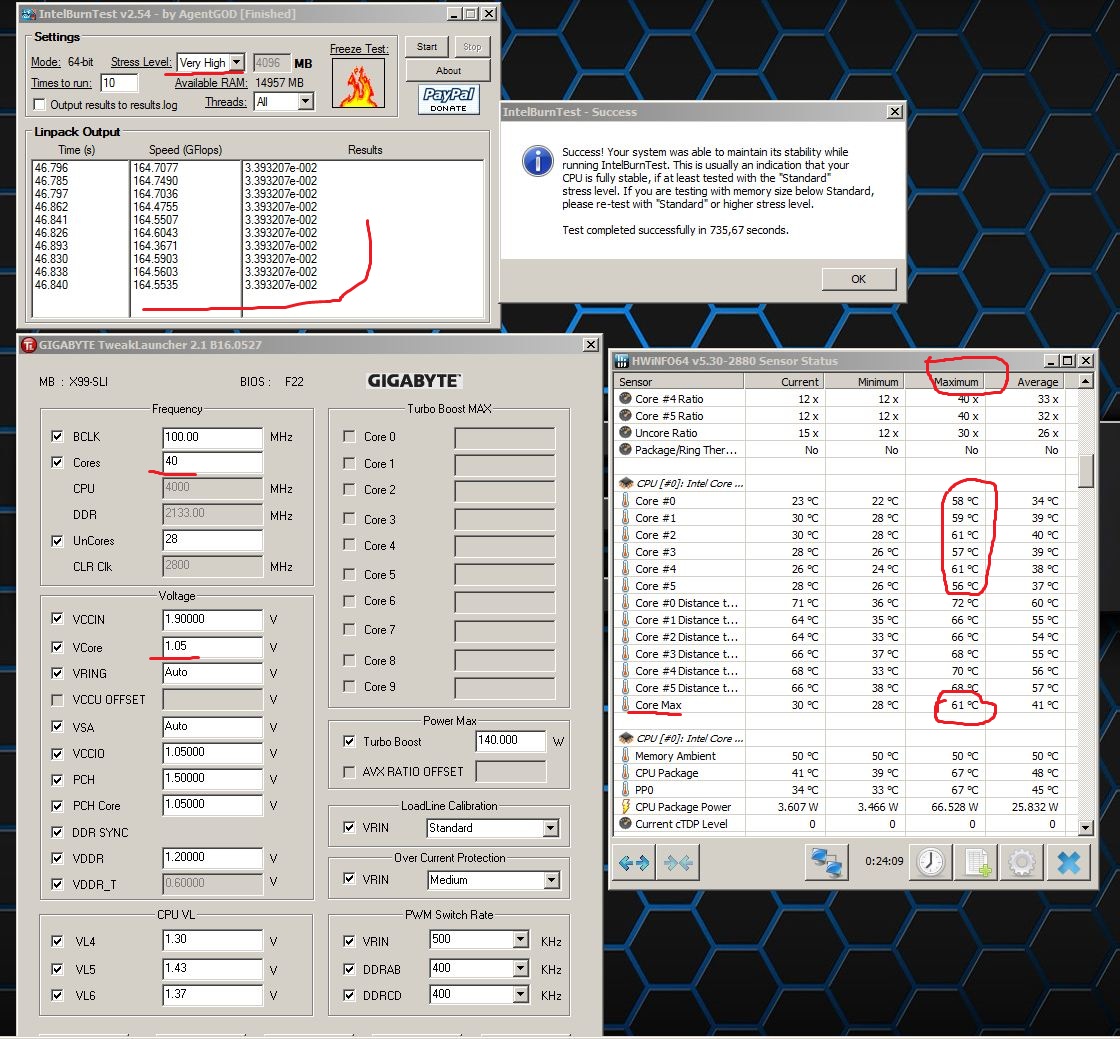Enable the AVX RATIO OFFSET checkbox

pos(349,772)
